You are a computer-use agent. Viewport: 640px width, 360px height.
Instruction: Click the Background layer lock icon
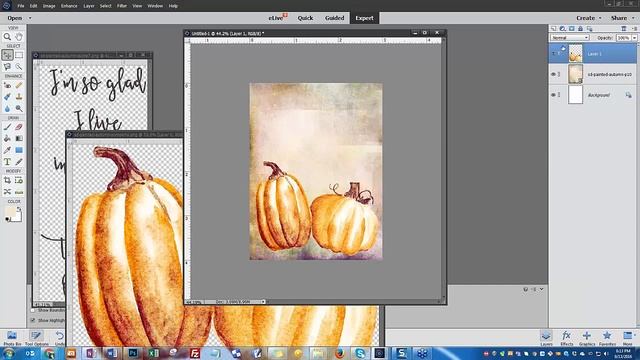point(628,95)
